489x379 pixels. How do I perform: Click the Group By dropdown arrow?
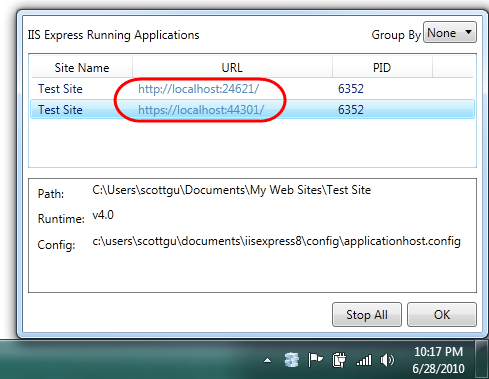click(x=468, y=32)
